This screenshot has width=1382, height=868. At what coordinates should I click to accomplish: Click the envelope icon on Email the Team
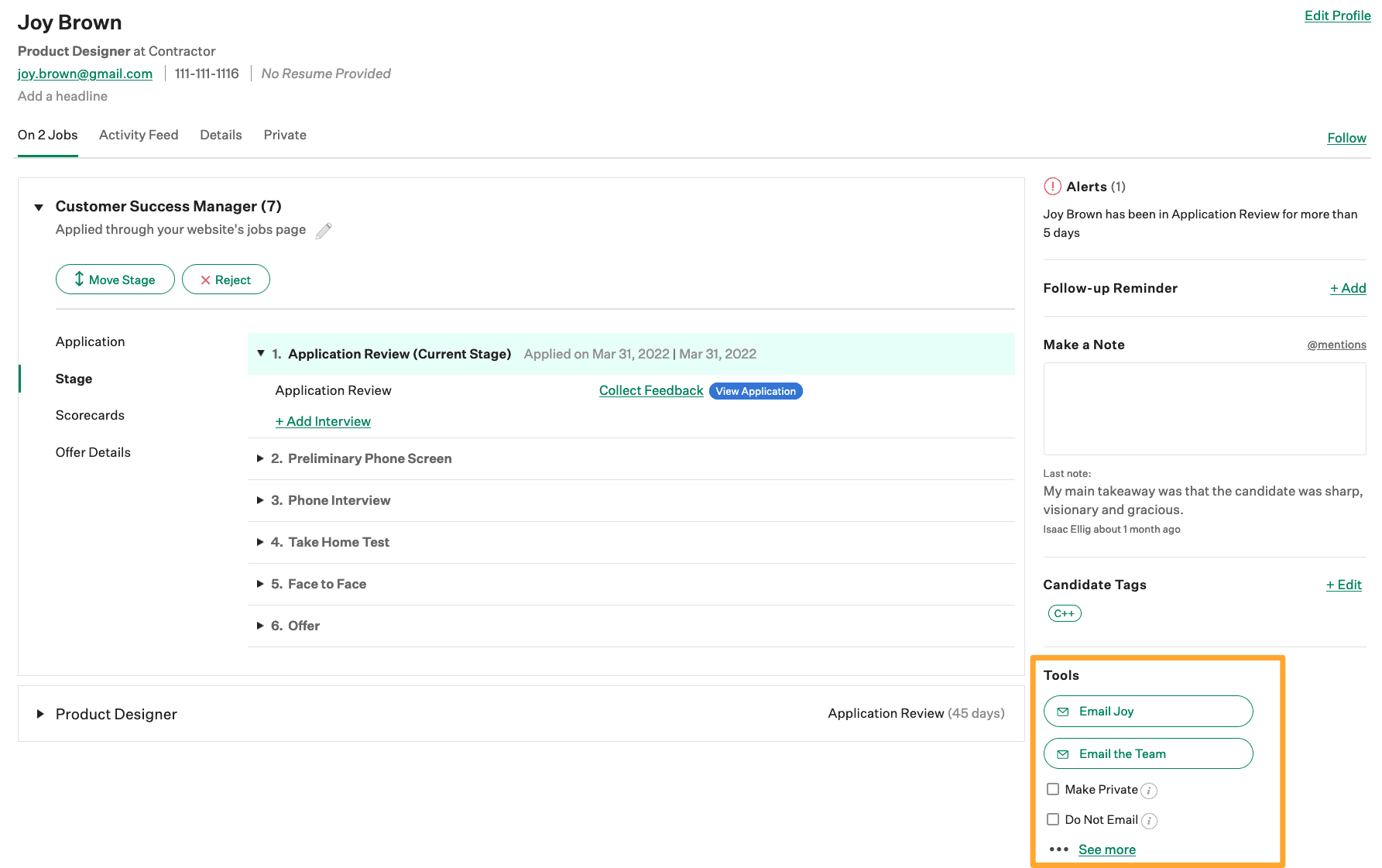tap(1063, 753)
